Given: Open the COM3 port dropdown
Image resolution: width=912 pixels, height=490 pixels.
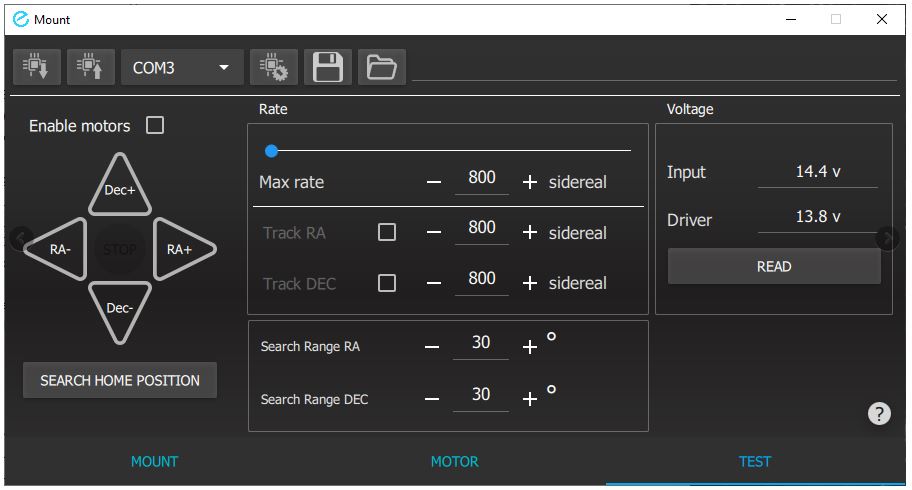Looking at the screenshot, I should (182, 68).
